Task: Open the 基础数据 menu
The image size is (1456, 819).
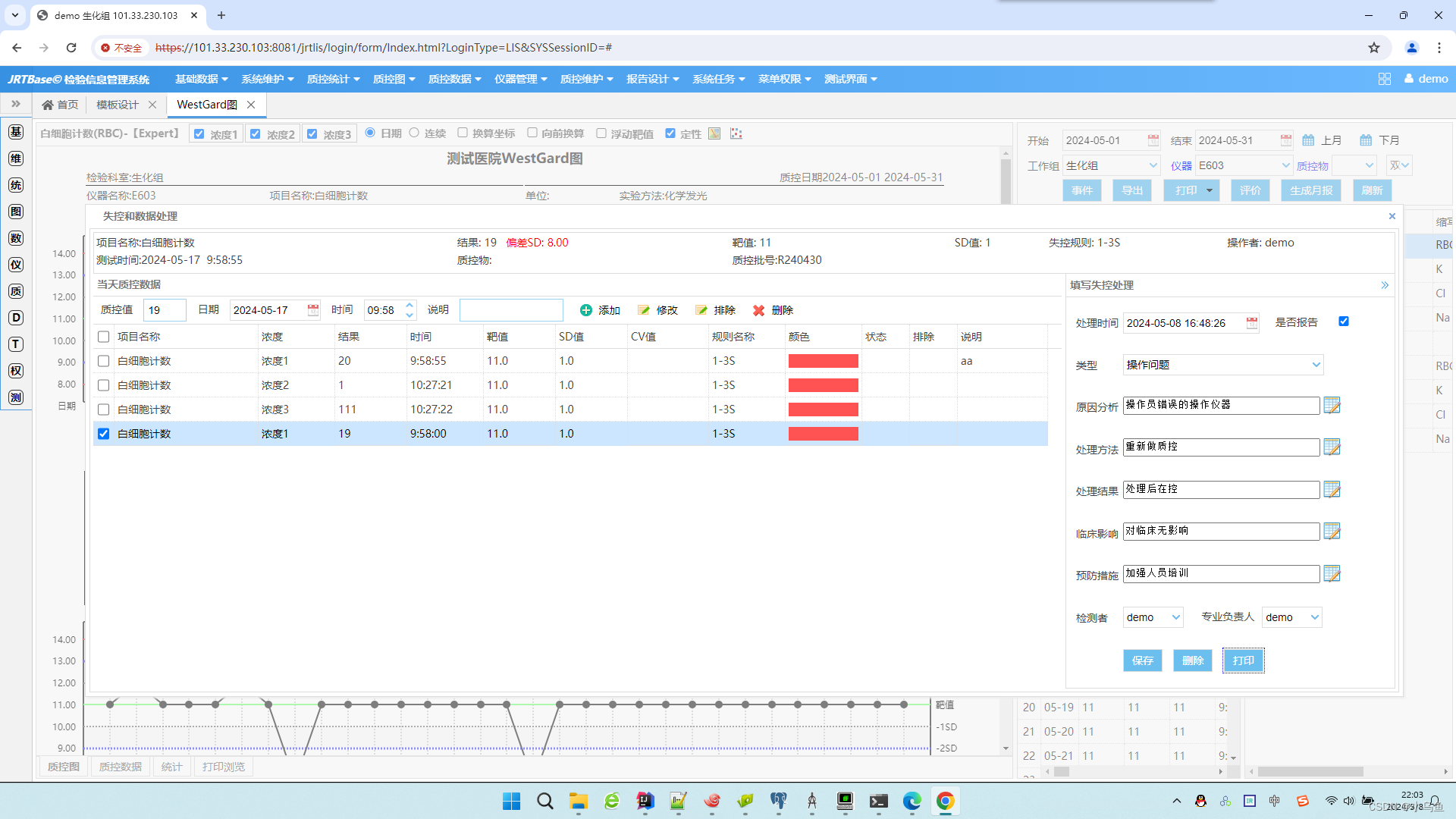Action: [x=201, y=79]
